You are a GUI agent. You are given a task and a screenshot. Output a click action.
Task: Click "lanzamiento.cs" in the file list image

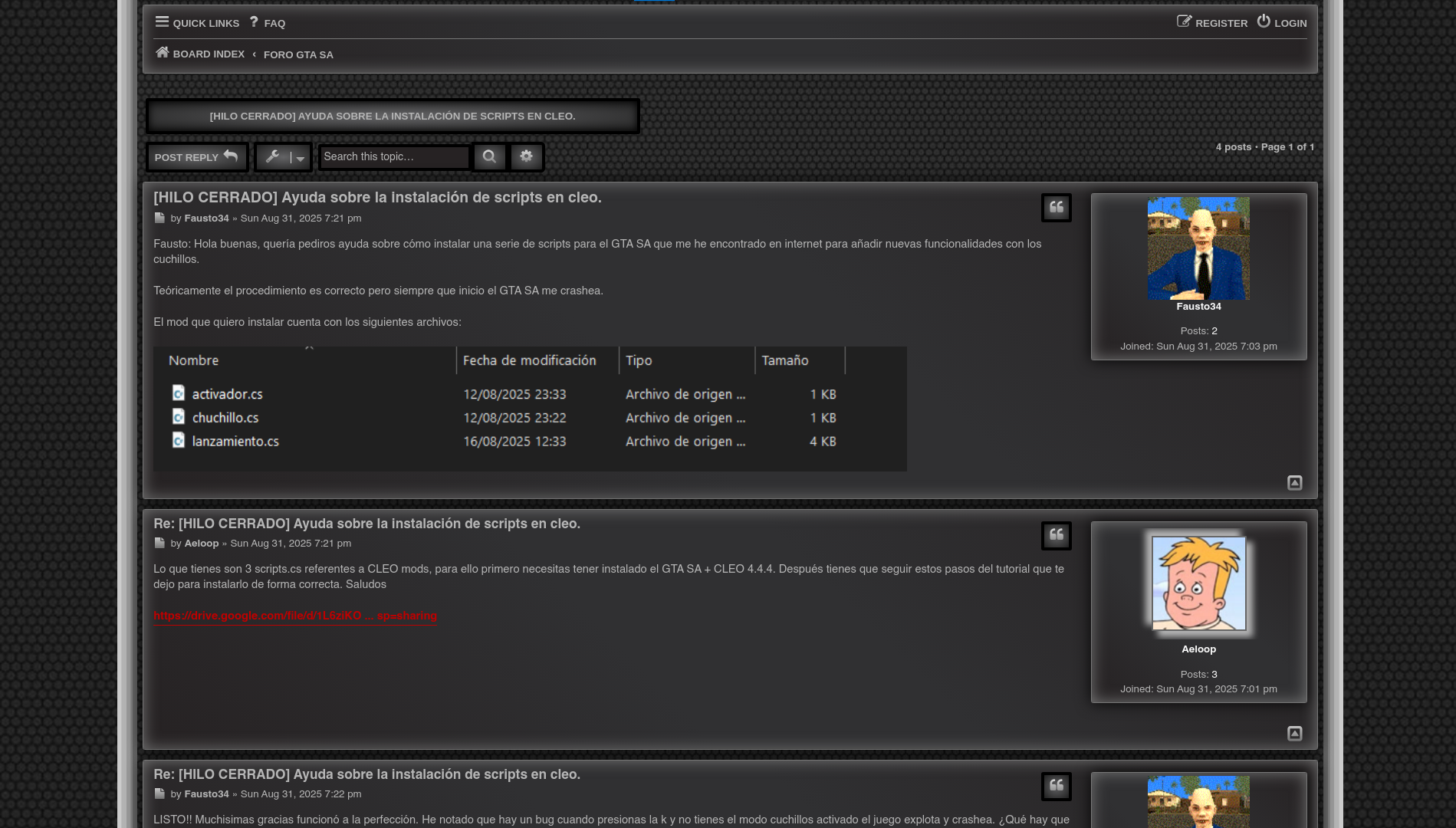pyautogui.click(x=235, y=442)
